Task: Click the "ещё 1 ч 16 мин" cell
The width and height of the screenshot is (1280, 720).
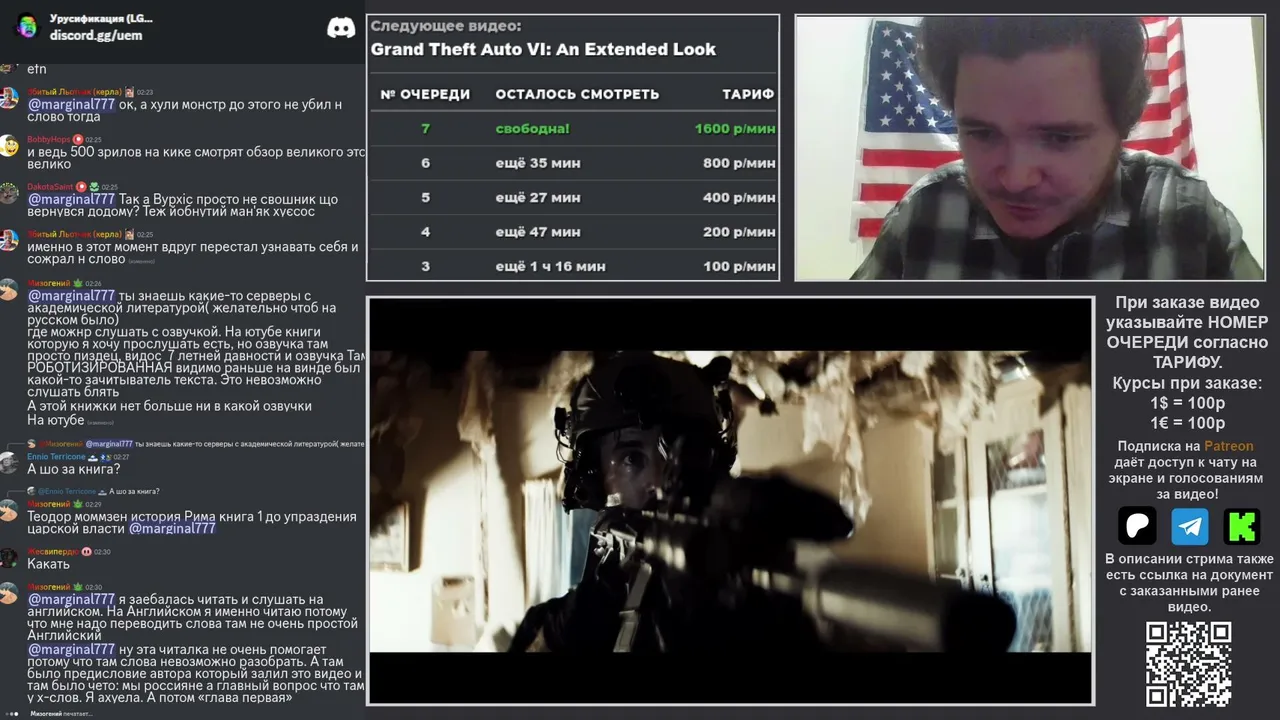Action: point(550,267)
